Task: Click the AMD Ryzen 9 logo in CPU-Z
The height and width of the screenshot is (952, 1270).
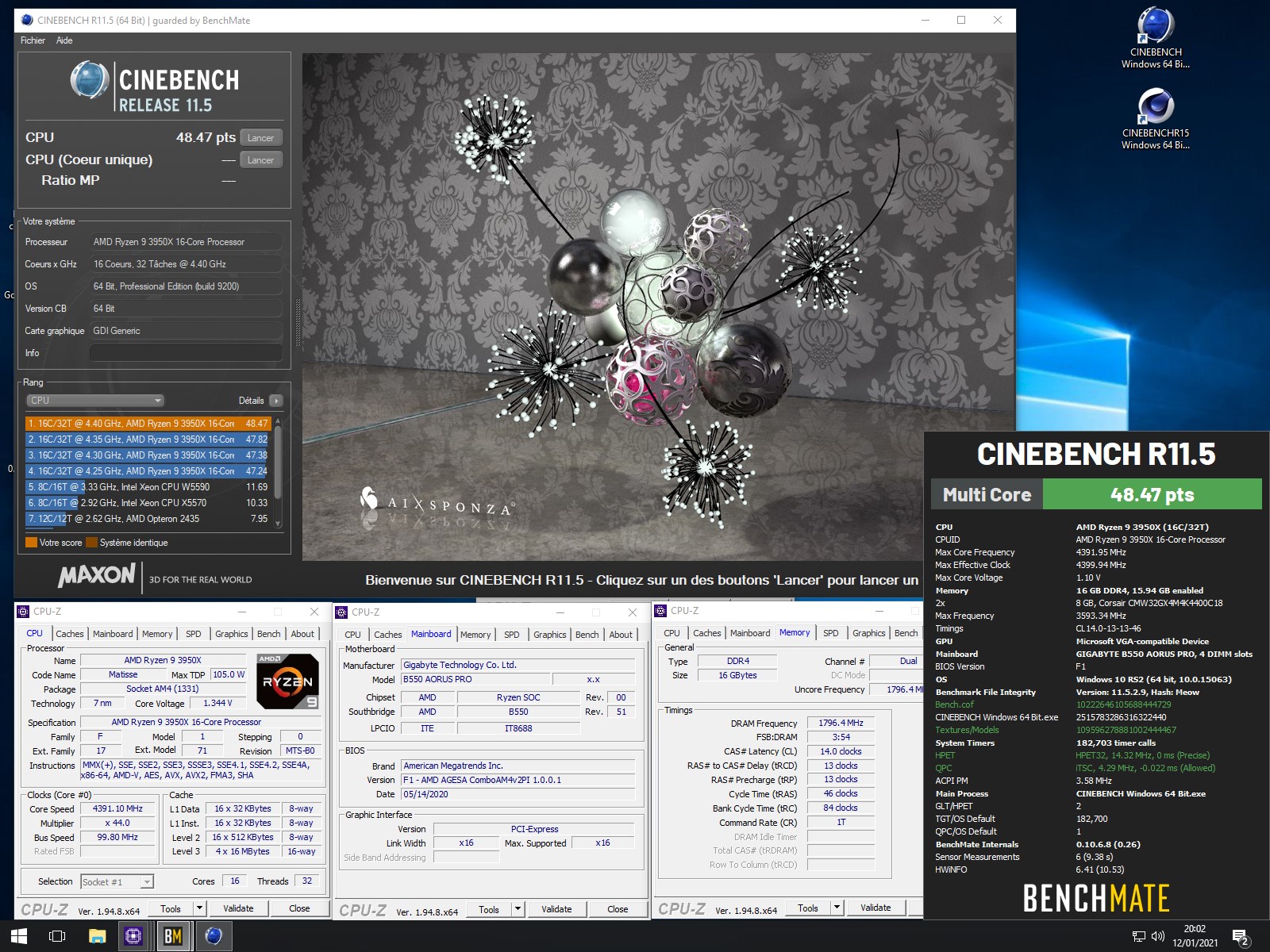Action: pyautogui.click(x=287, y=681)
